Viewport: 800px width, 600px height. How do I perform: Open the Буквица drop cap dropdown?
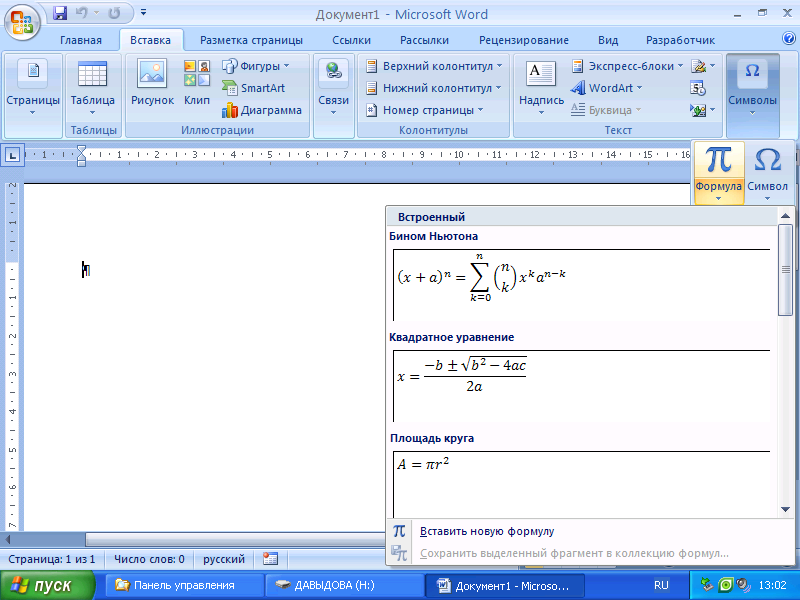tap(638, 110)
